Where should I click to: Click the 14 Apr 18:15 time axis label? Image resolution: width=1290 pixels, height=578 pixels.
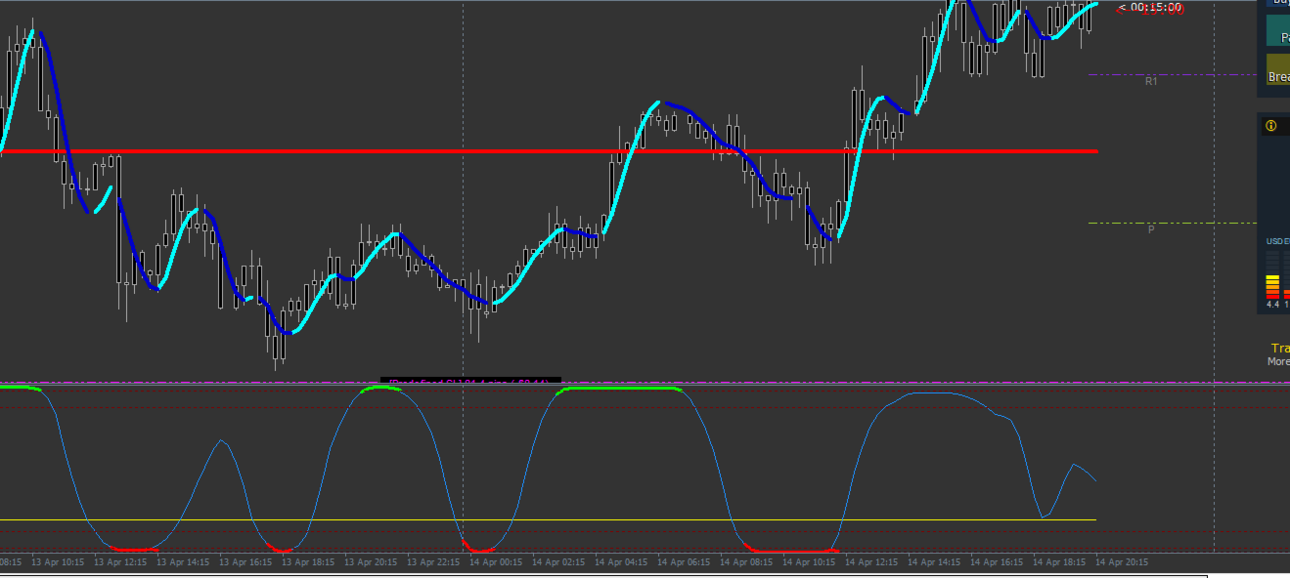(x=1058, y=562)
